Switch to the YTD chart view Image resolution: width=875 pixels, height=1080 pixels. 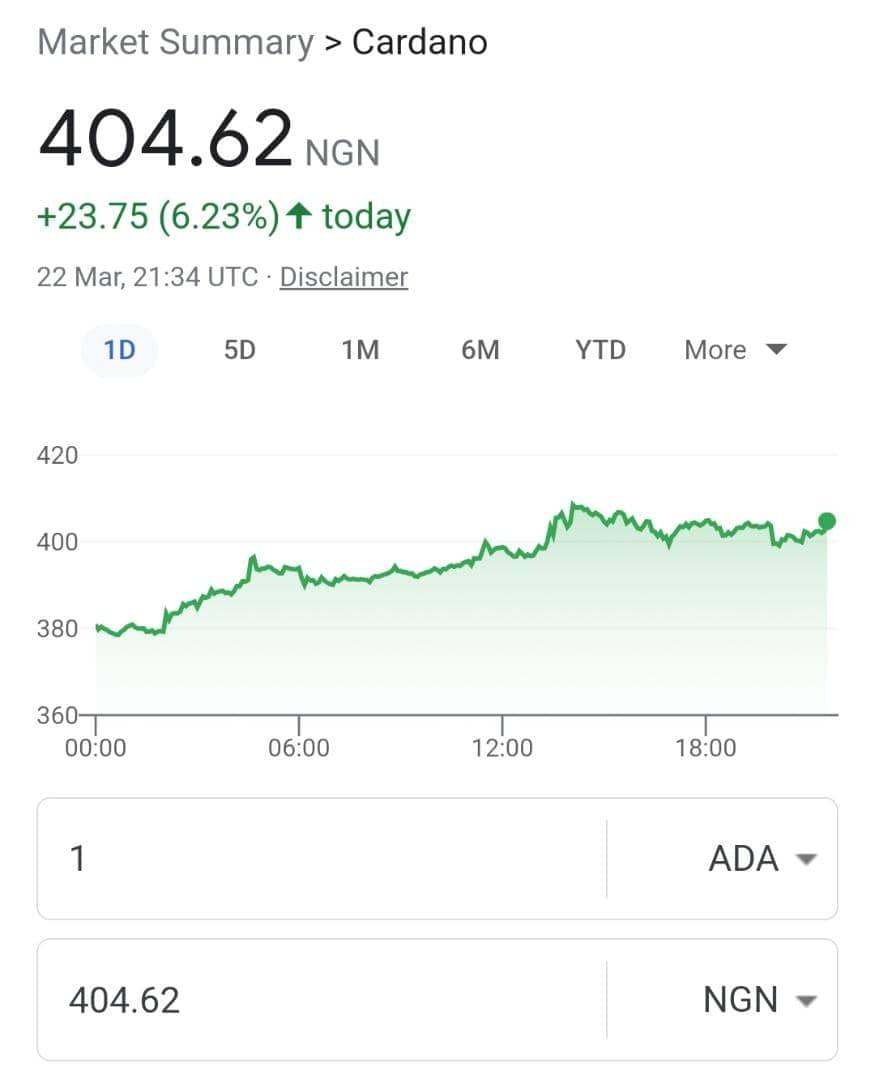[x=600, y=350]
